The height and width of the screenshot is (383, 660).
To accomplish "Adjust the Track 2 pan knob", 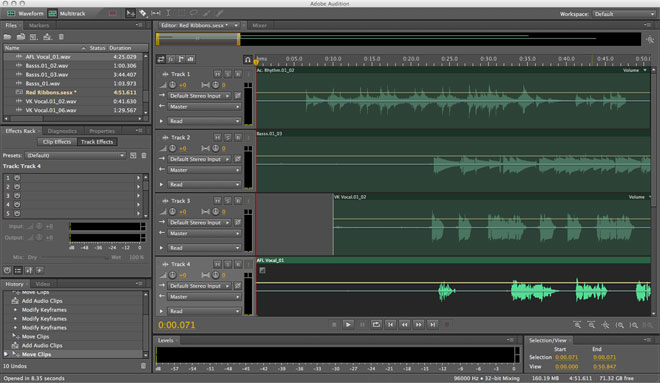I will tap(216, 148).
